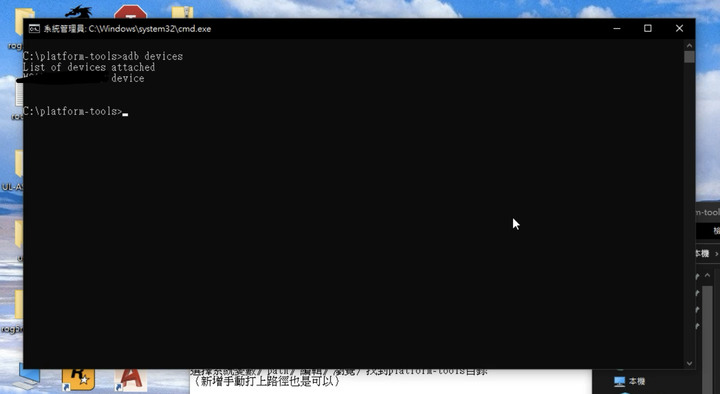720x394 pixels.
Task: Select the red stop-sign desktop icon
Action: [x=130, y=12]
